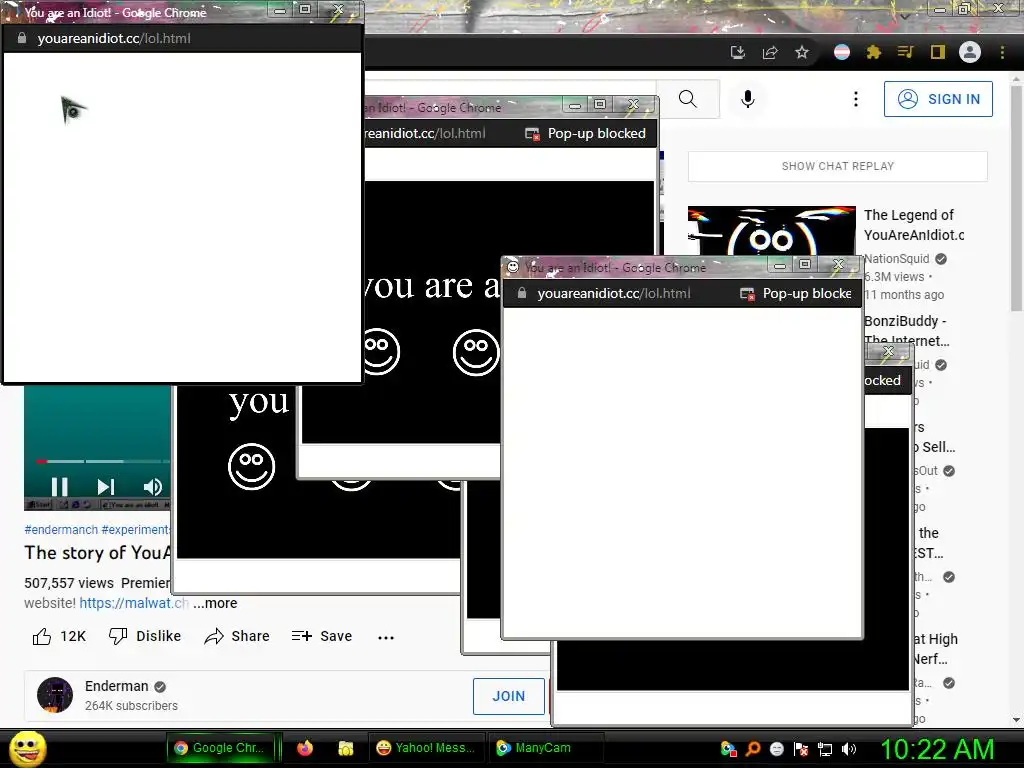Click smiley favicon of front-right popup title bar

click(513, 266)
